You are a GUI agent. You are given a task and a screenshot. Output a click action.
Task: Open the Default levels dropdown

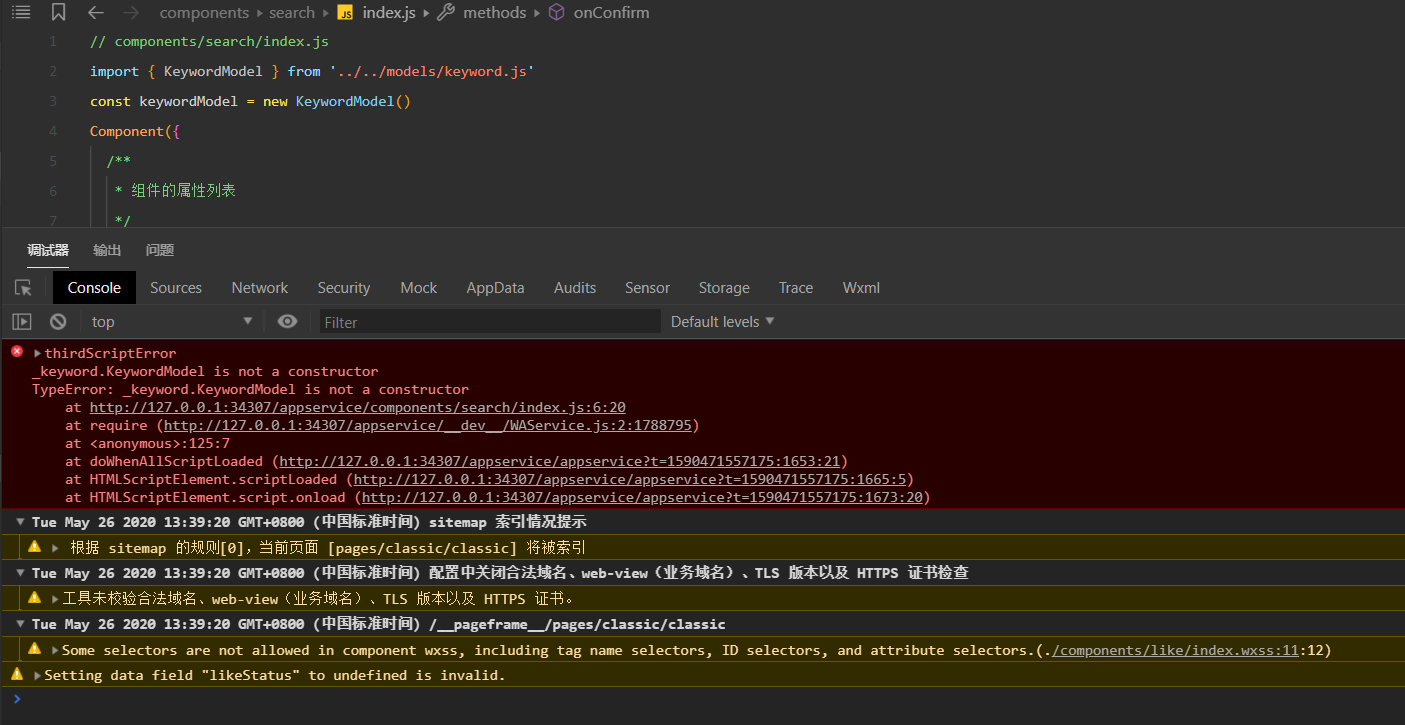pyautogui.click(x=723, y=322)
